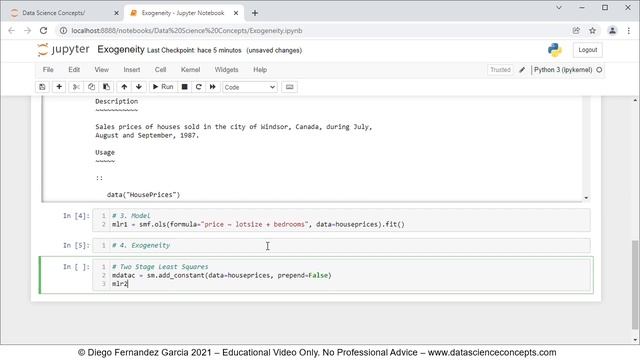This screenshot has width=640, height=360.
Task: Select the Exogeneity Jupyter Notebook tab
Action: [183, 13]
